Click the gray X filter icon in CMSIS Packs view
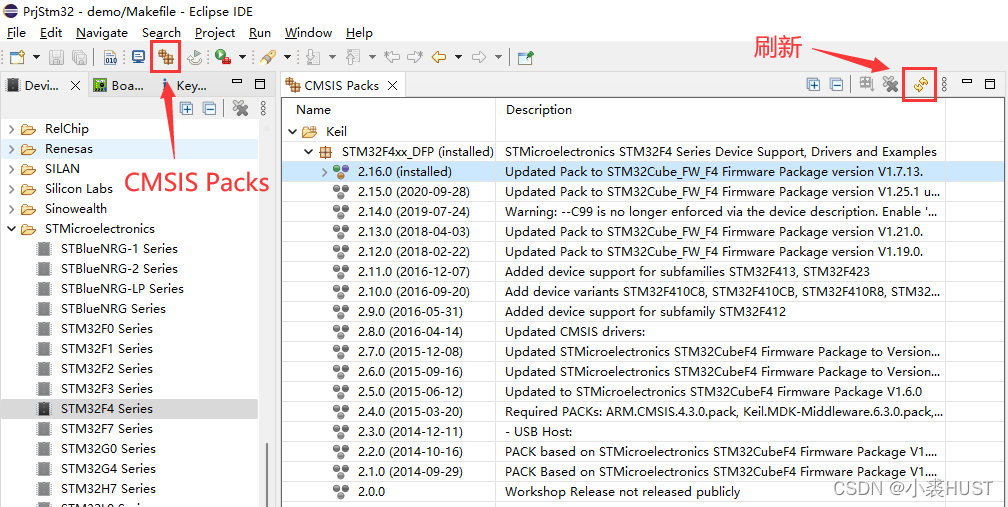 pos(890,84)
